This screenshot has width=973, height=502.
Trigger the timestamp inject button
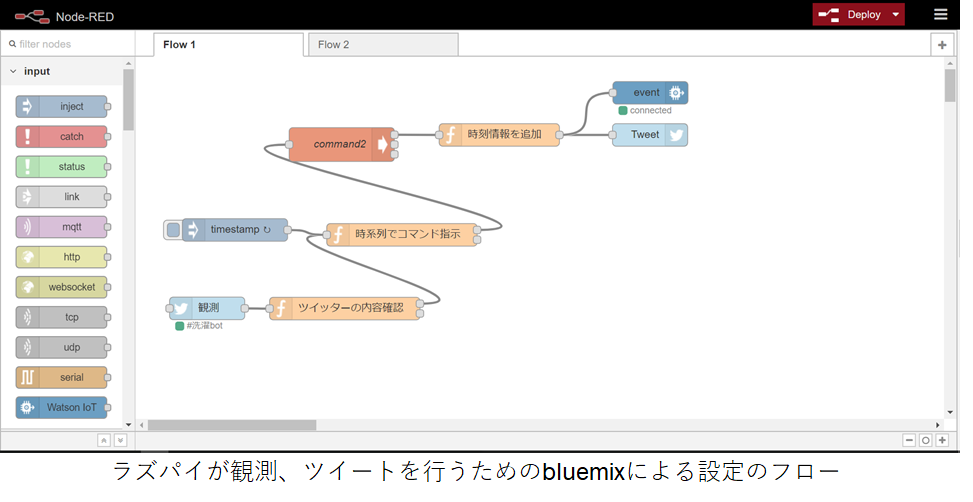173,230
